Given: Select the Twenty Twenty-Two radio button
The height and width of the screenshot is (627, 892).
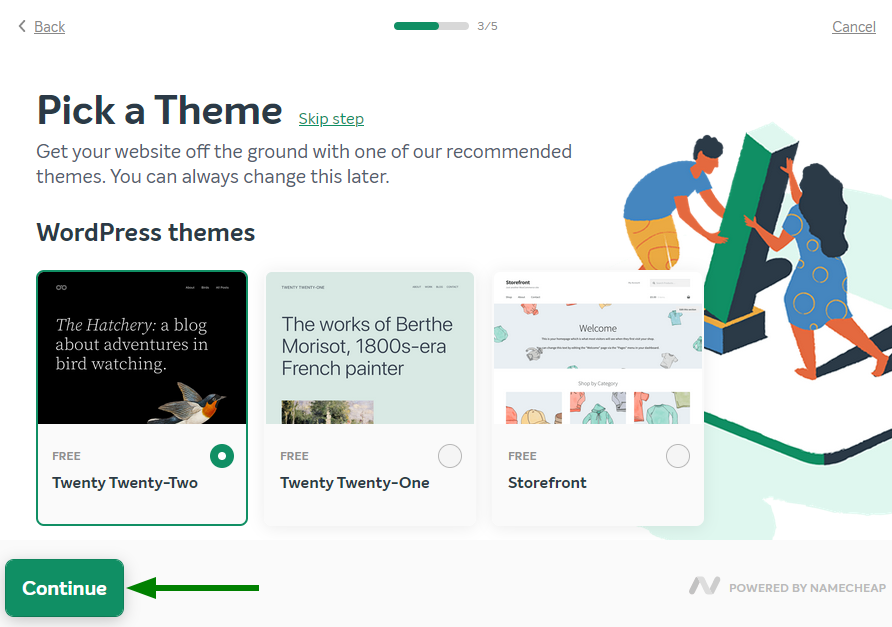Looking at the screenshot, I should pyautogui.click(x=222, y=456).
